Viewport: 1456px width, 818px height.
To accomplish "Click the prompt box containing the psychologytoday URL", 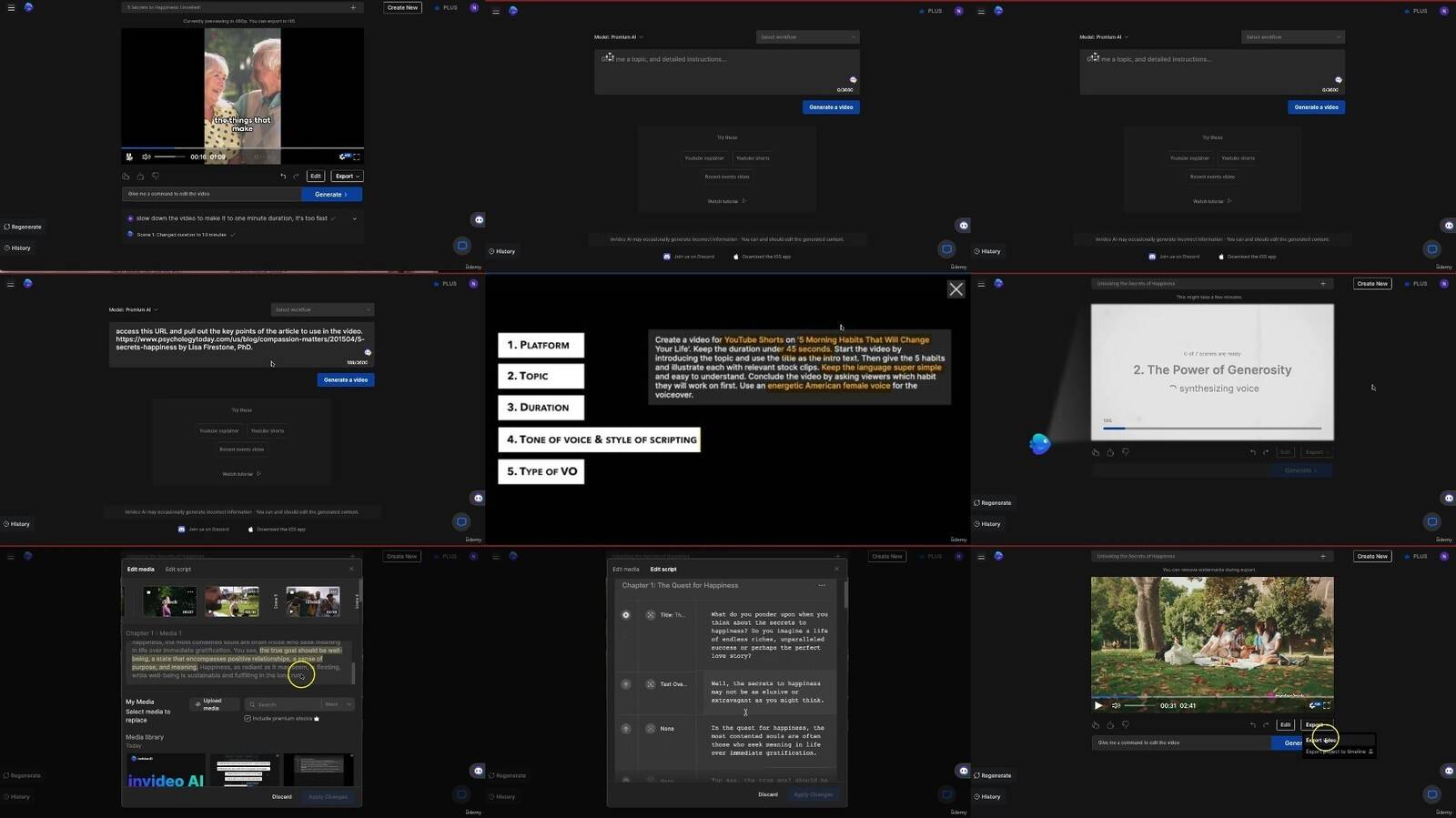I will (x=241, y=345).
